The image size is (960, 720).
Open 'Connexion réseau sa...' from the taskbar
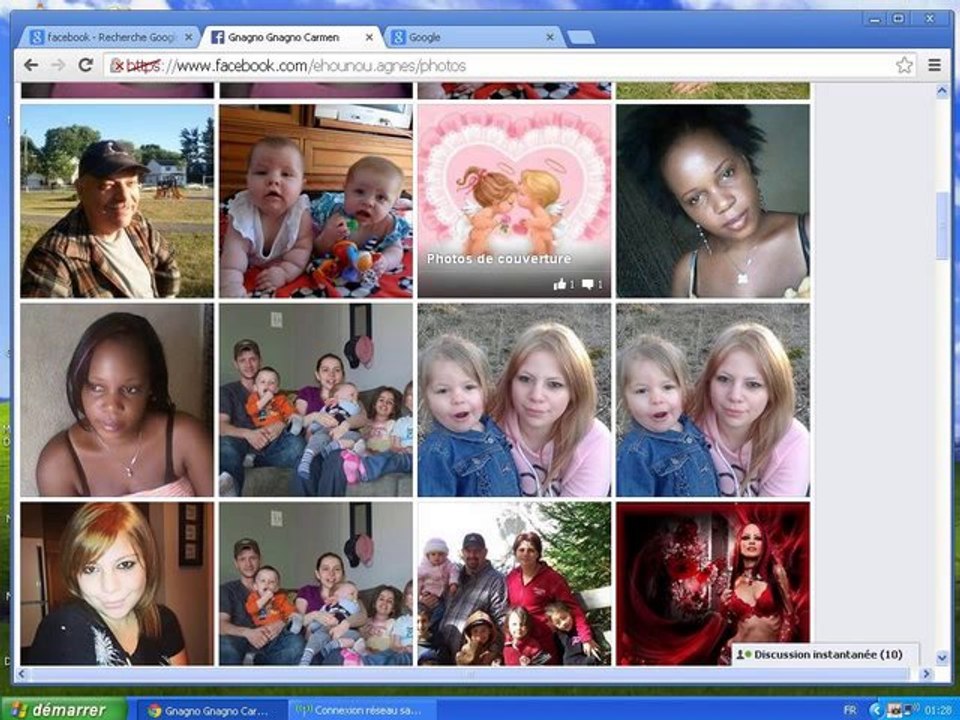[x=360, y=711]
